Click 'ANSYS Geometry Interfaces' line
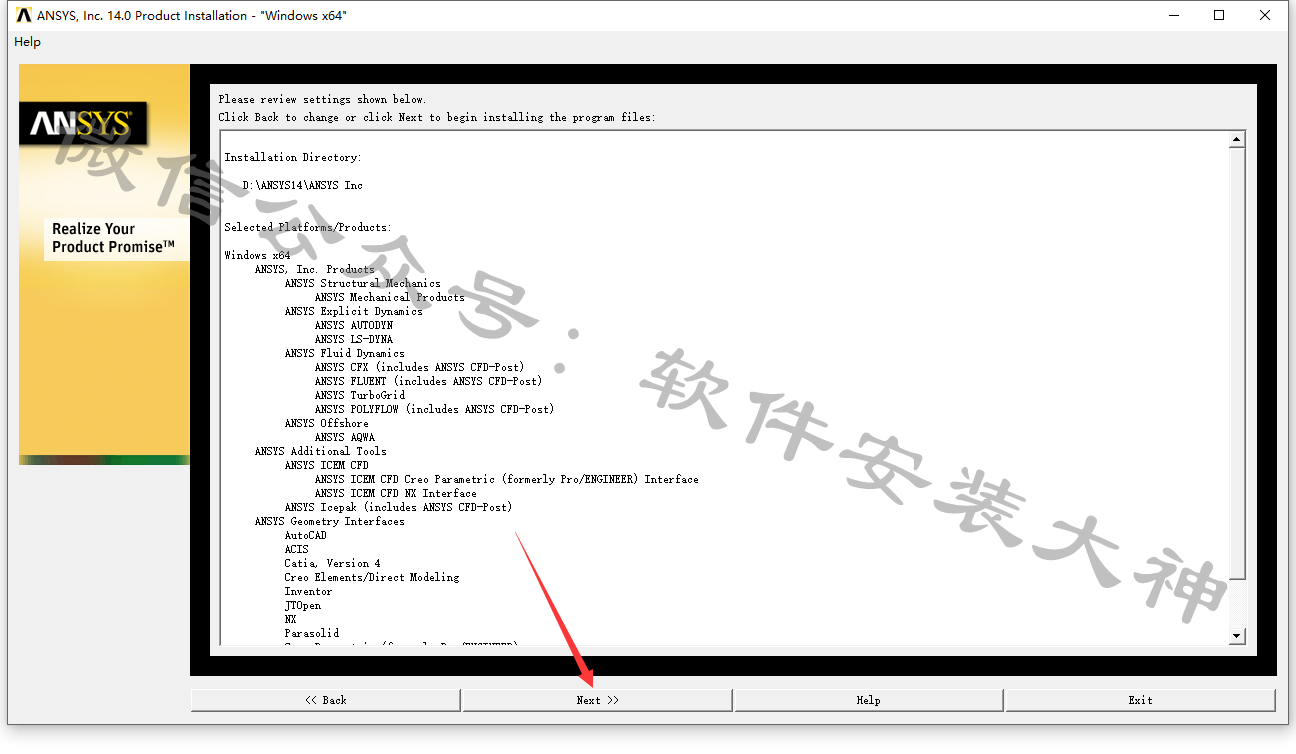The height and width of the screenshot is (754, 1296). pyautogui.click(x=329, y=521)
